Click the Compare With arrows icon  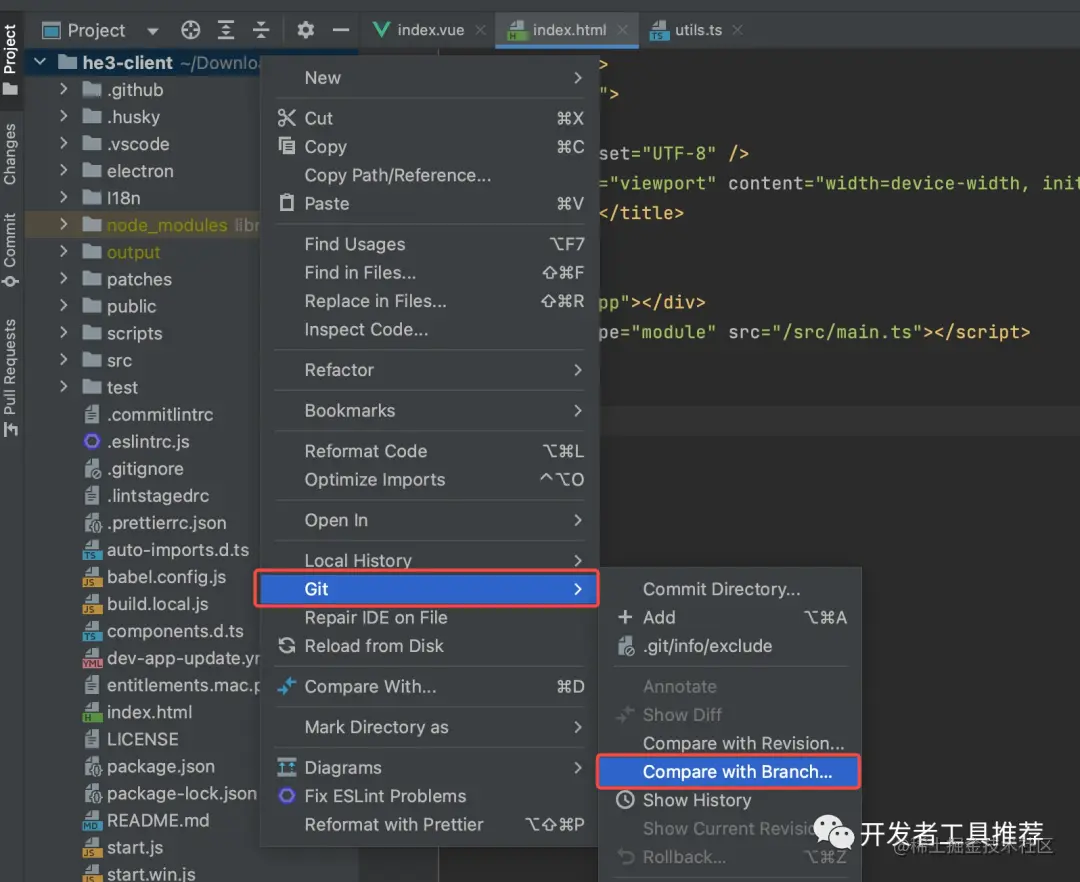pos(287,686)
